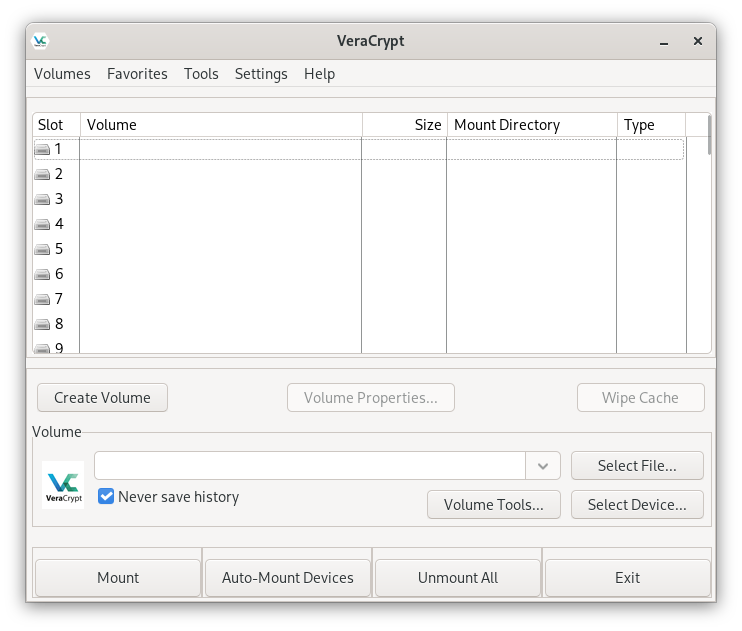The height and width of the screenshot is (631, 742).
Task: Open the Select File dialog
Action: coord(637,466)
